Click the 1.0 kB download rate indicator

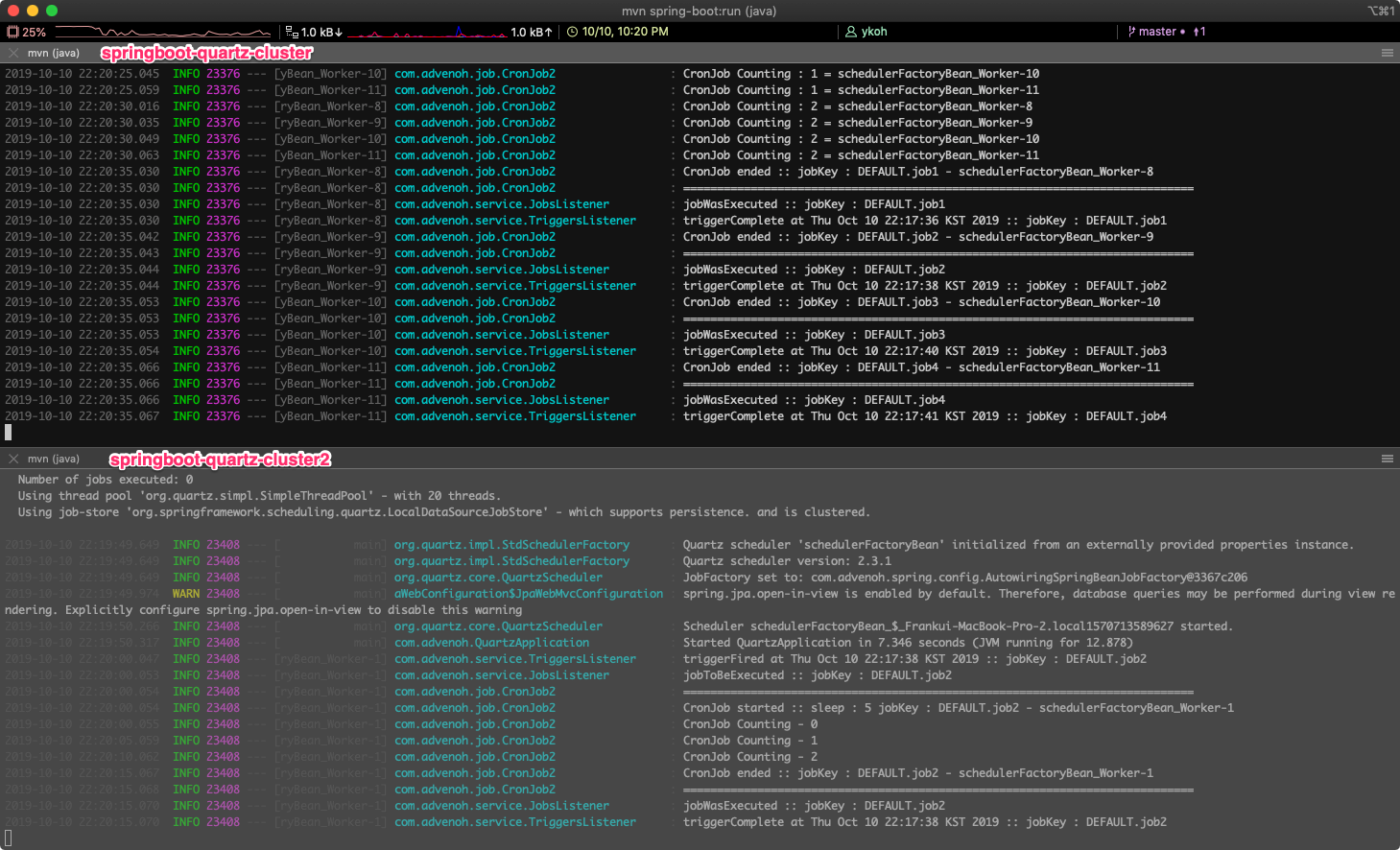(321, 32)
